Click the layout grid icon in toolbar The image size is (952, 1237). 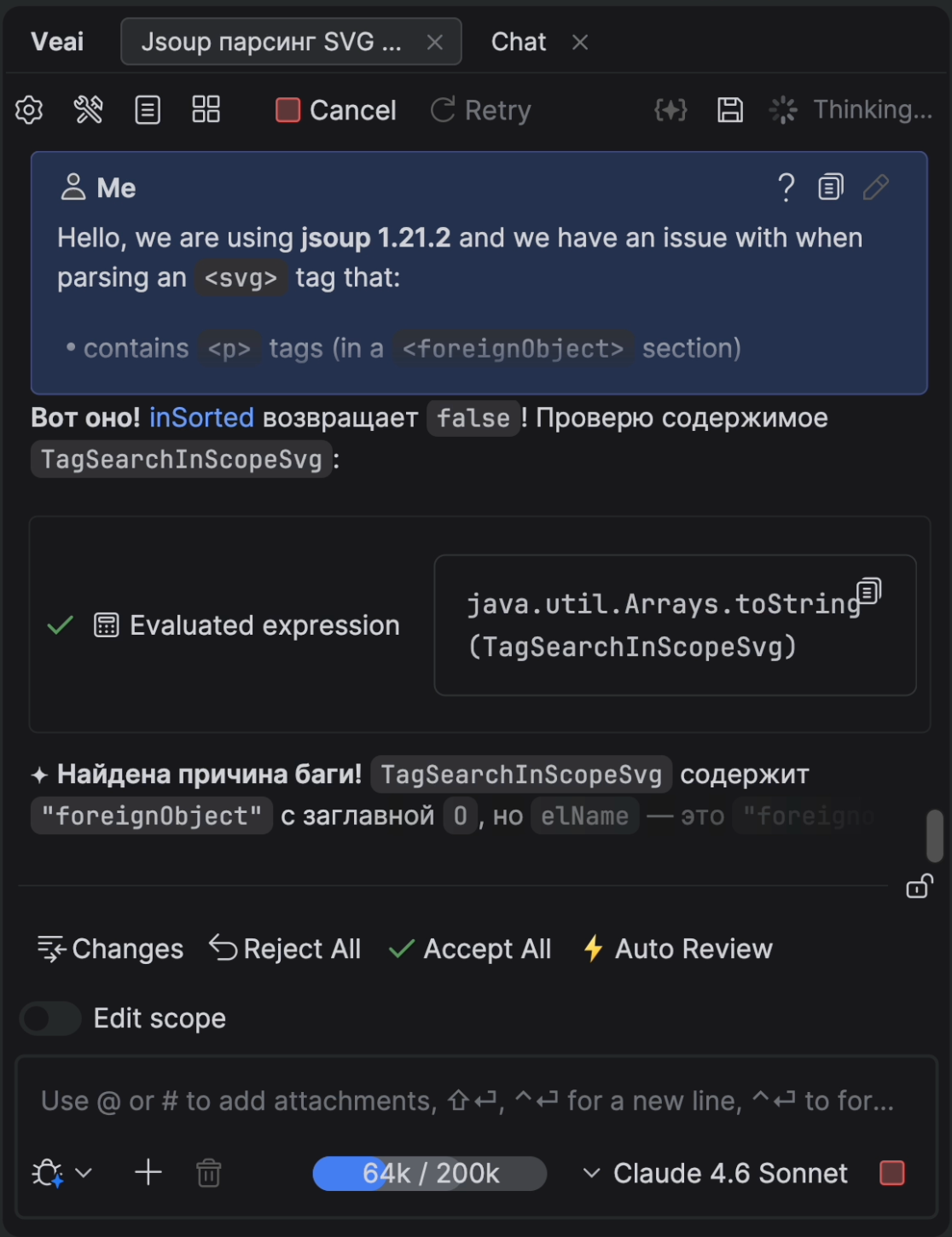click(205, 109)
